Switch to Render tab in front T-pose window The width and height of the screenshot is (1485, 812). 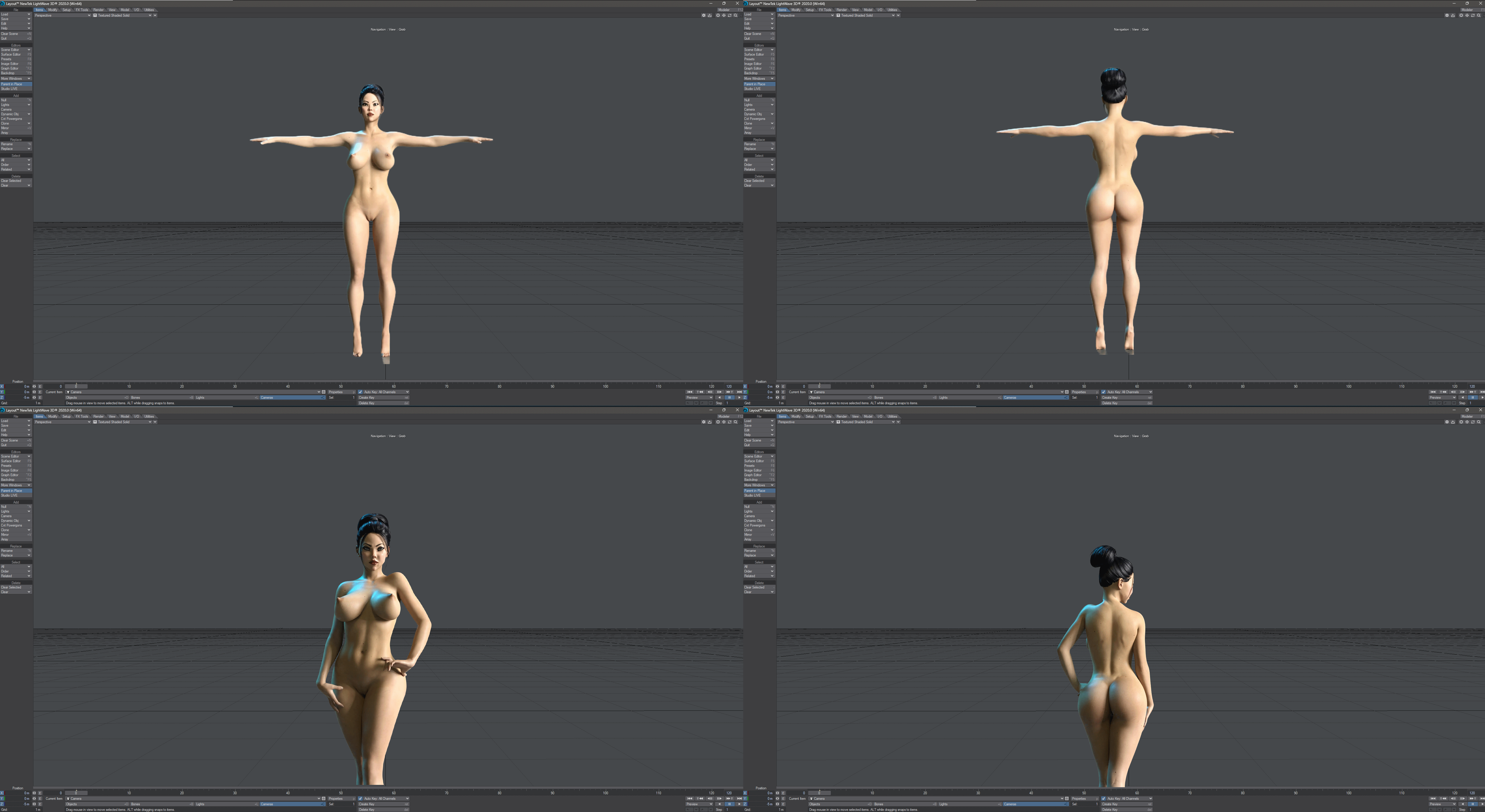coord(99,10)
